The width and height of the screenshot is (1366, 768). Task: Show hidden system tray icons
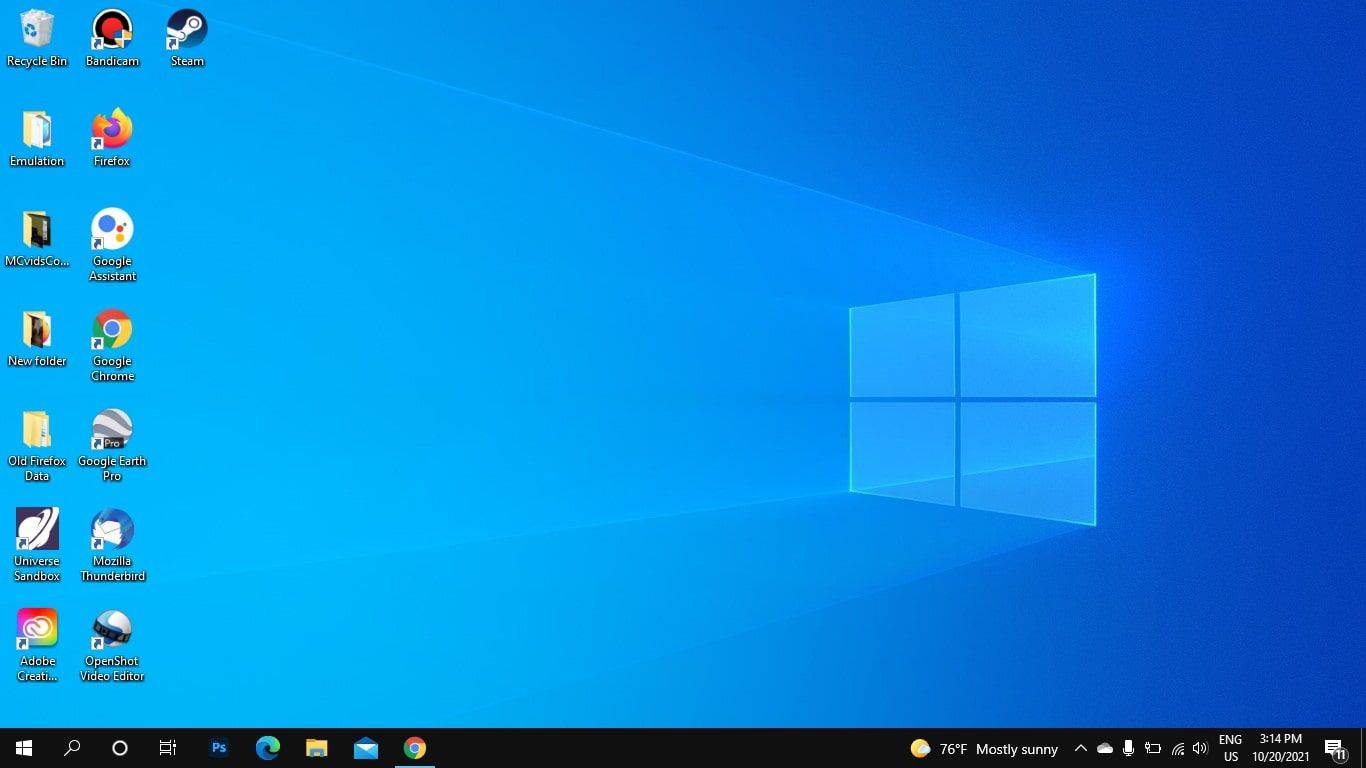1080,748
